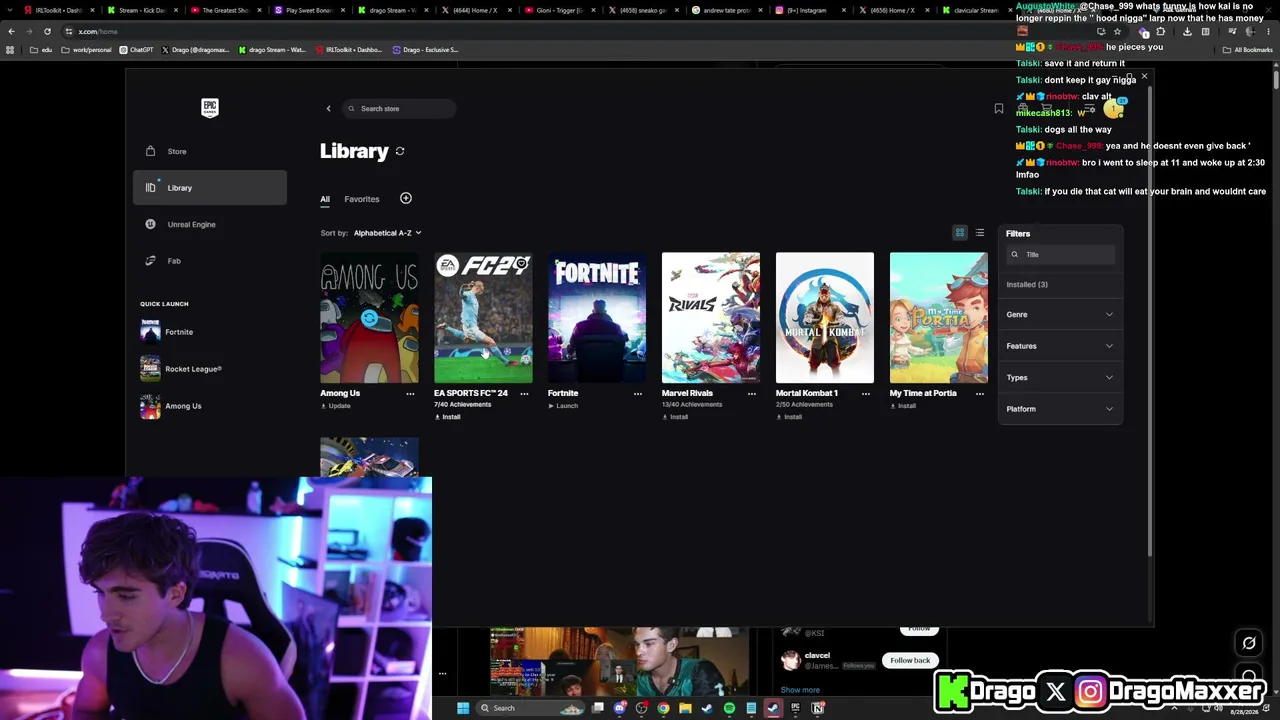Image resolution: width=1280 pixels, height=720 pixels.
Task: Click the Epic Games logo in the sidebar
Action: 210,108
